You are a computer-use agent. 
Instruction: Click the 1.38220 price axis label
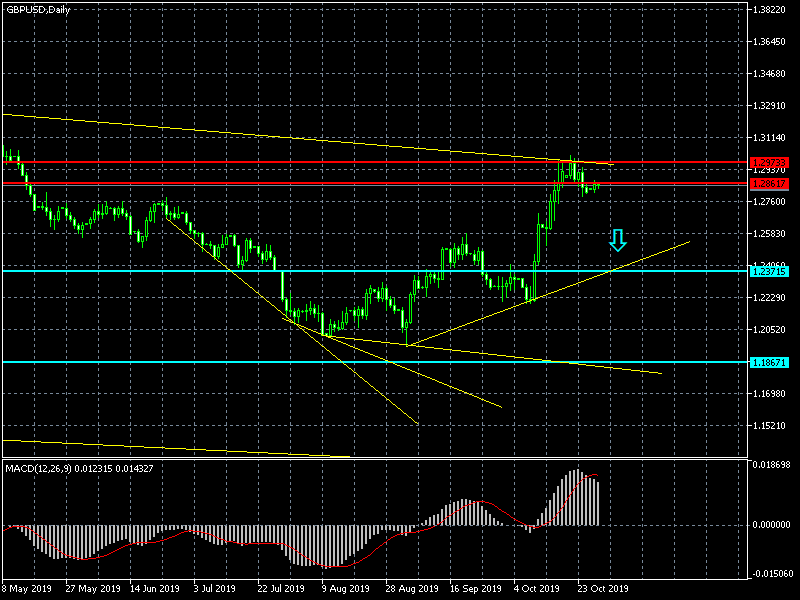[x=772, y=10]
